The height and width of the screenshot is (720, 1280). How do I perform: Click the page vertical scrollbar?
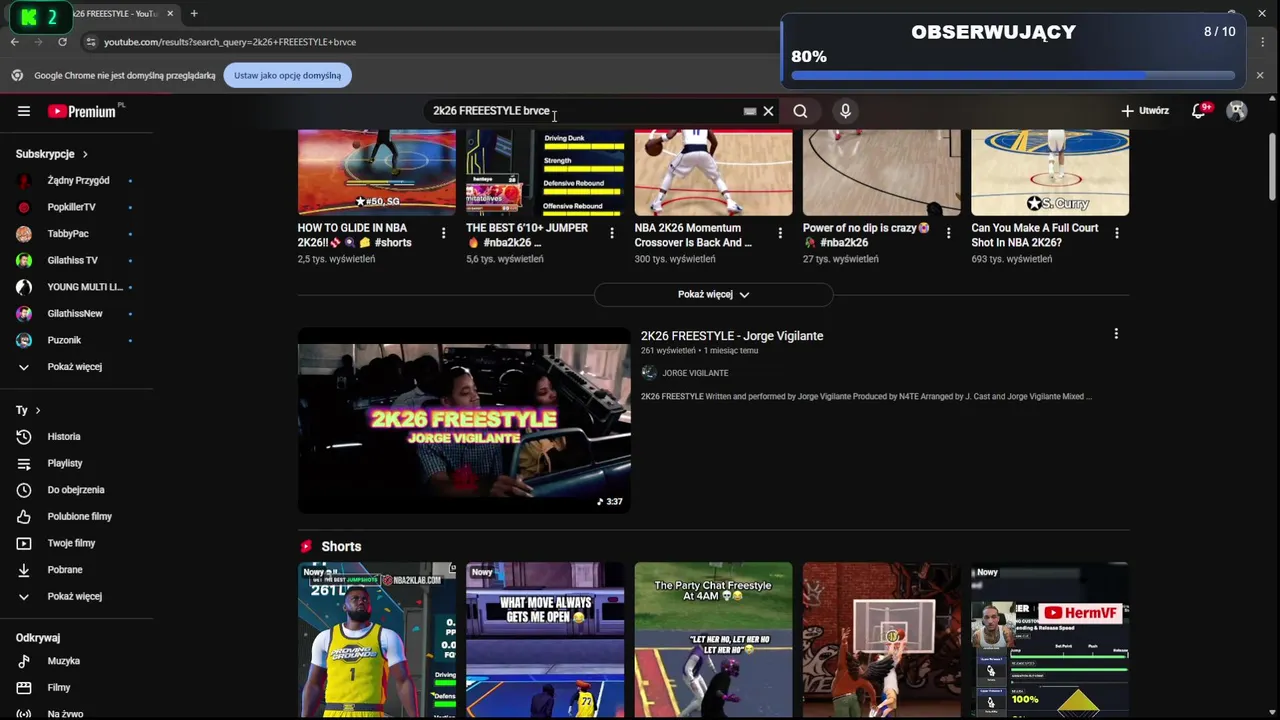pyautogui.click(x=1272, y=165)
